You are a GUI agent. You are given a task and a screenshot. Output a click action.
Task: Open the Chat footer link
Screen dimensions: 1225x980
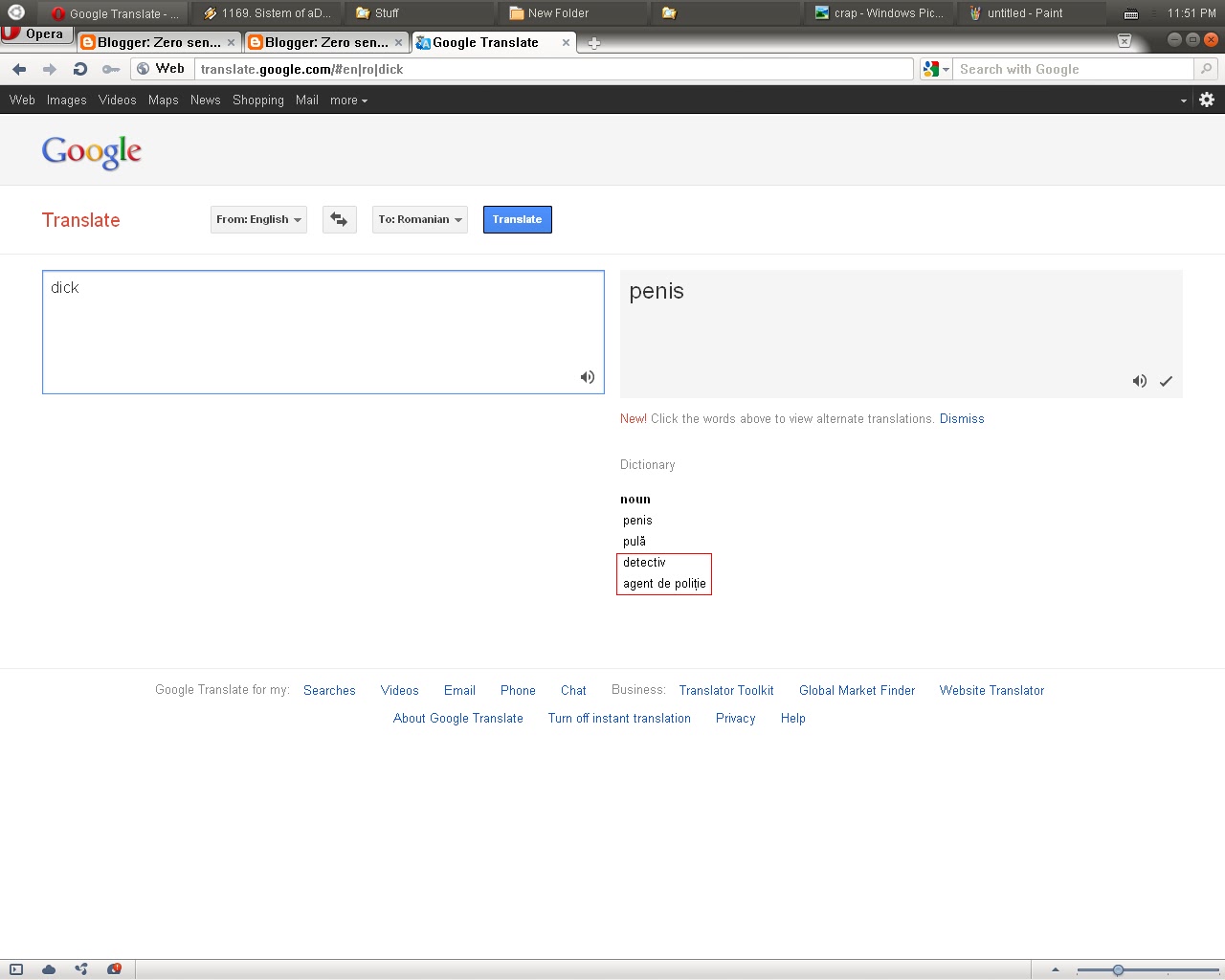(x=573, y=690)
